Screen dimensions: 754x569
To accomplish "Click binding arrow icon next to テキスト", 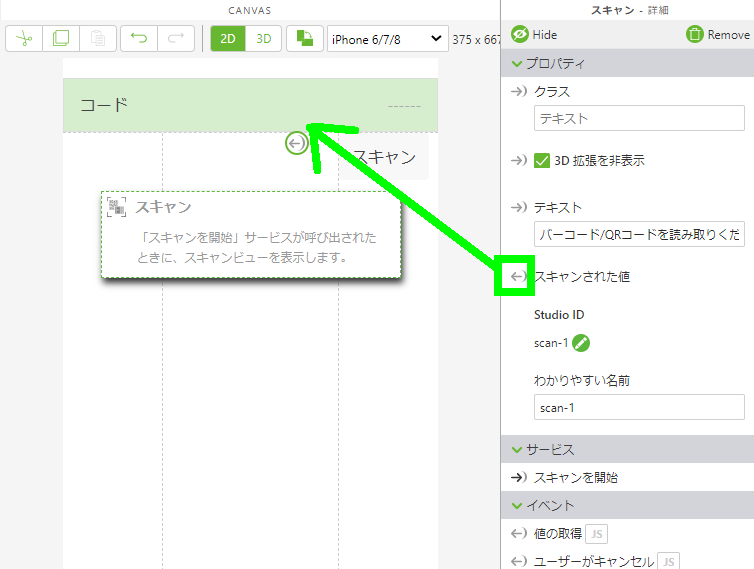I will click(519, 207).
